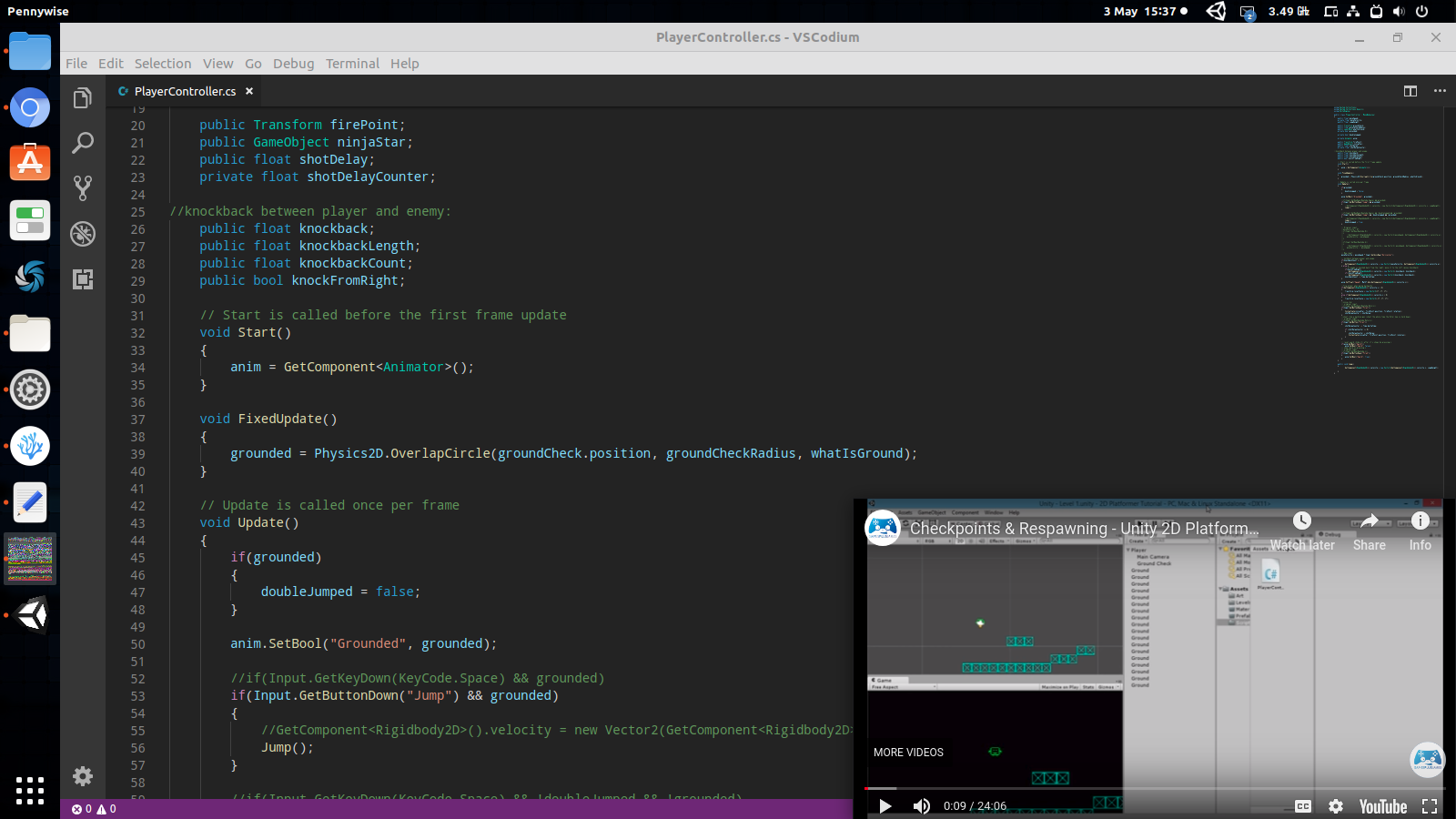Toggle captions on the YouTube video

pos(1302,806)
